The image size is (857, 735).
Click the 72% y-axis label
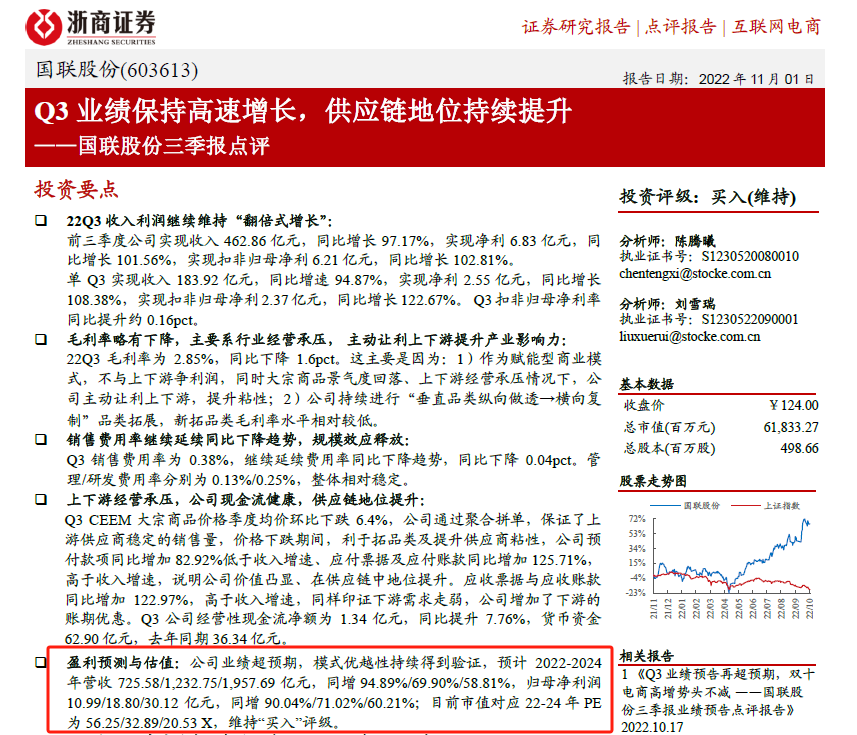point(637,519)
